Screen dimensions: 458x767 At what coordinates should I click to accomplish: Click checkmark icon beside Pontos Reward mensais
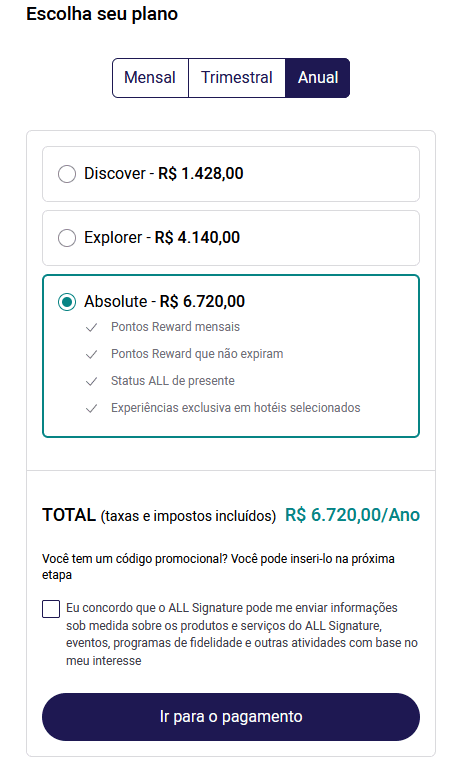click(92, 327)
